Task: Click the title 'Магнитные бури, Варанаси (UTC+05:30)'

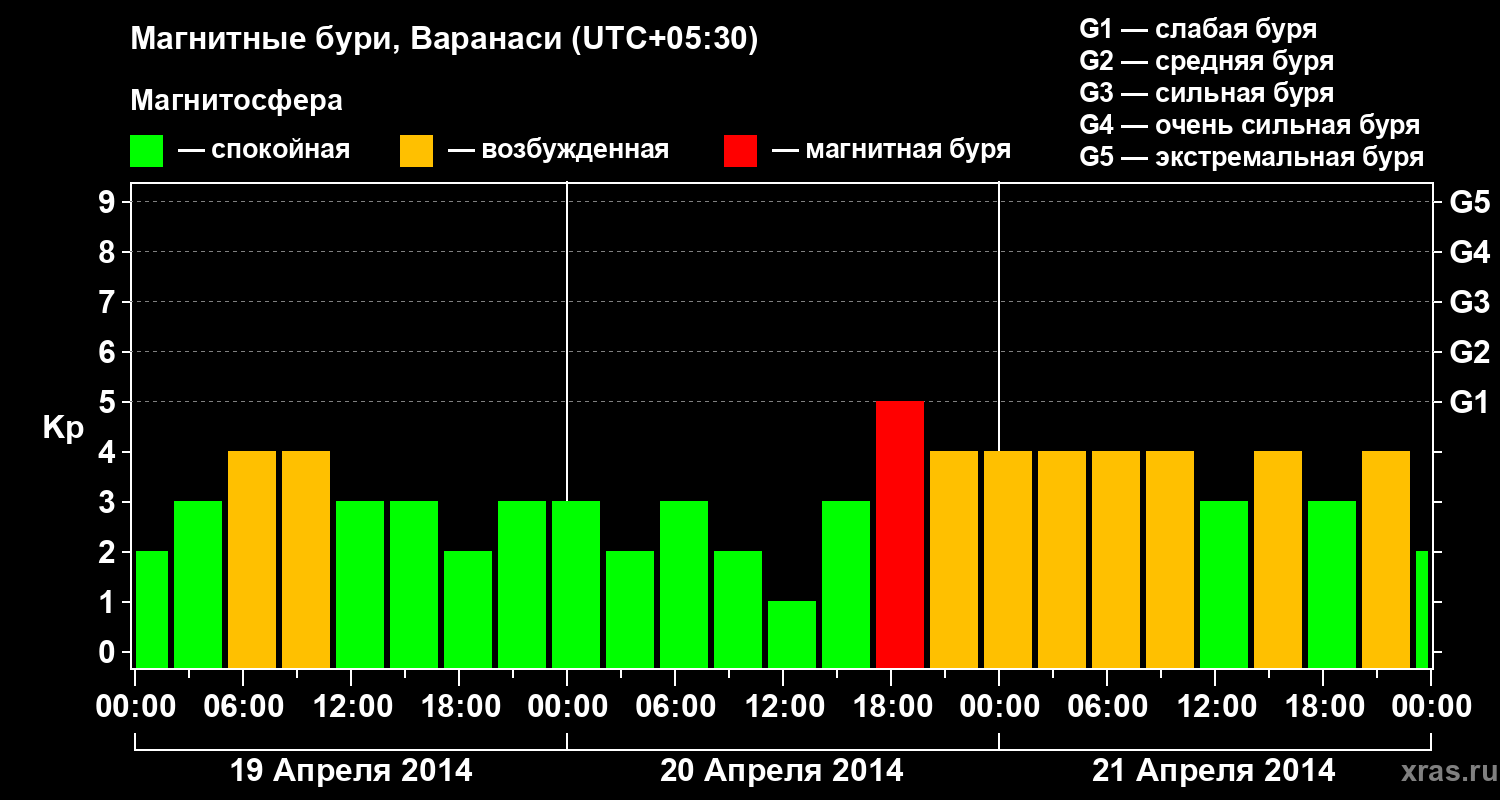Action: 444,40
